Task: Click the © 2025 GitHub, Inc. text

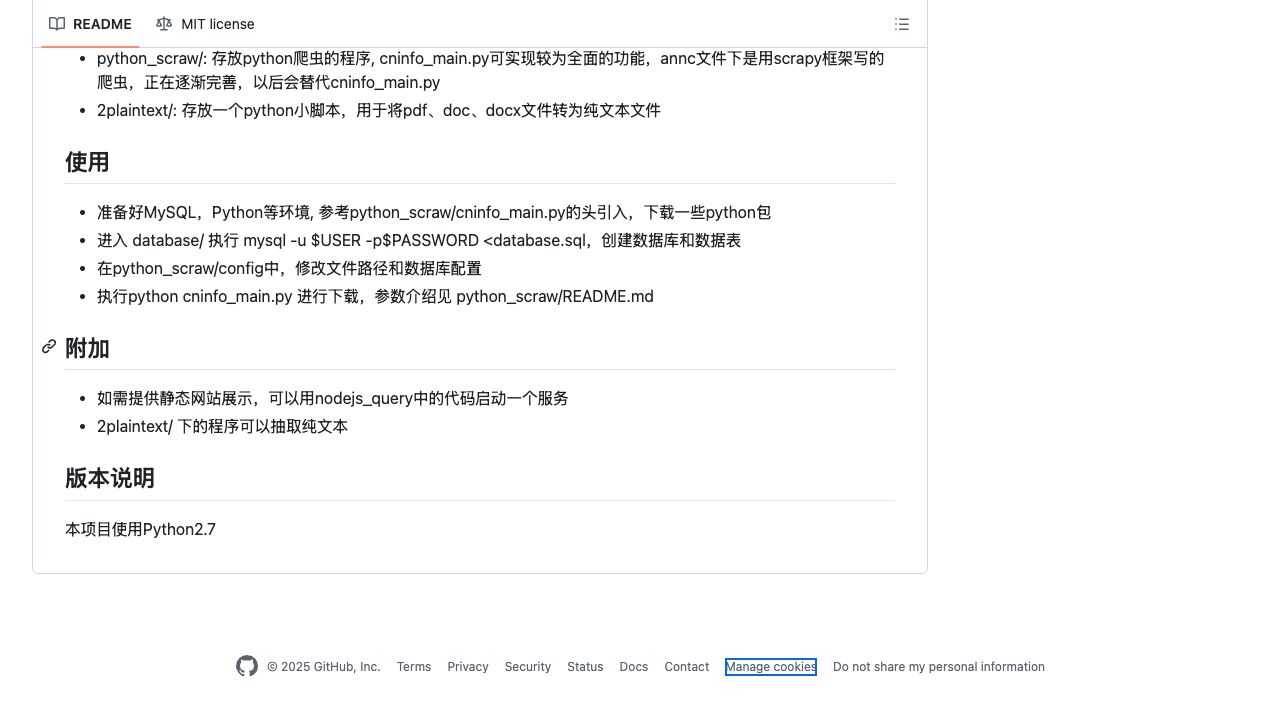Action: (x=323, y=667)
